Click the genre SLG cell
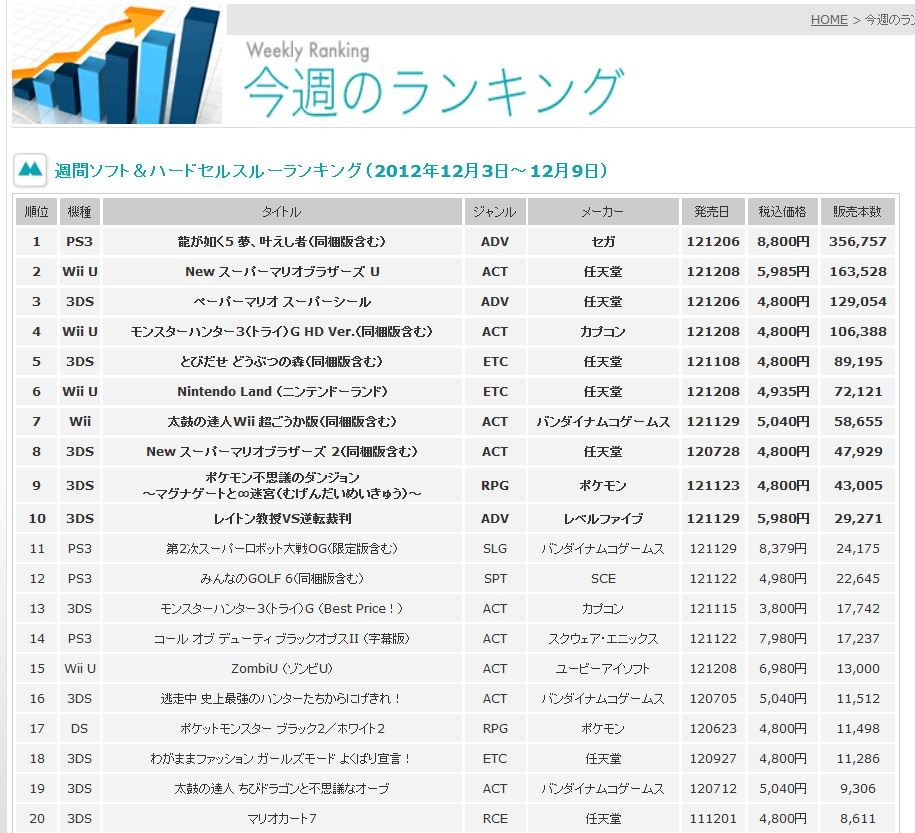The image size is (915, 833). coord(495,549)
